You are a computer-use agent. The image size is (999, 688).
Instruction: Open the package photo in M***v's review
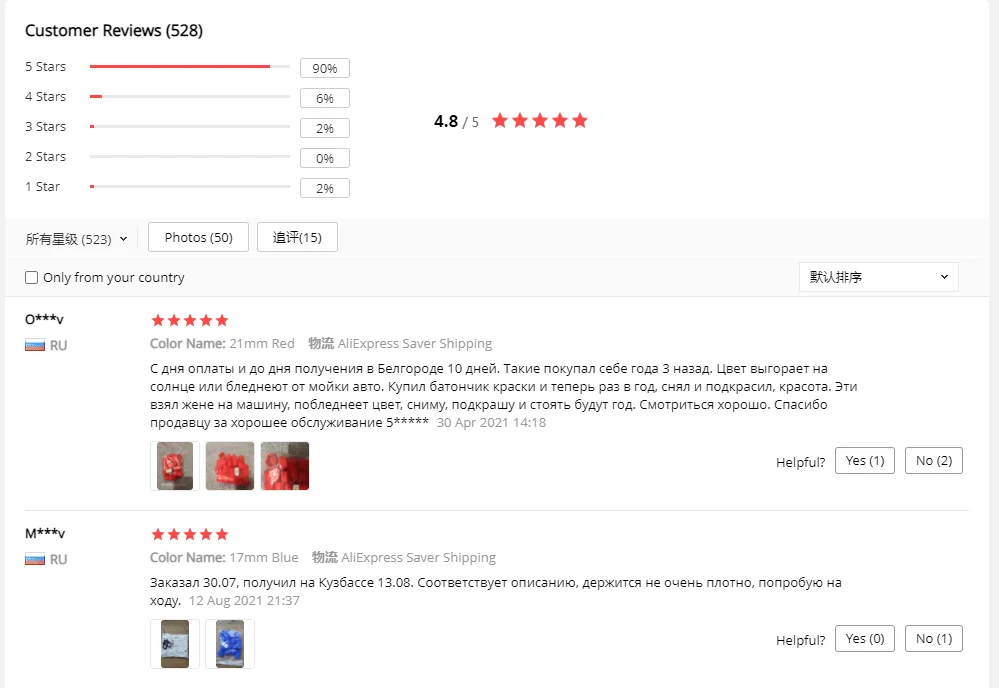[x=175, y=644]
